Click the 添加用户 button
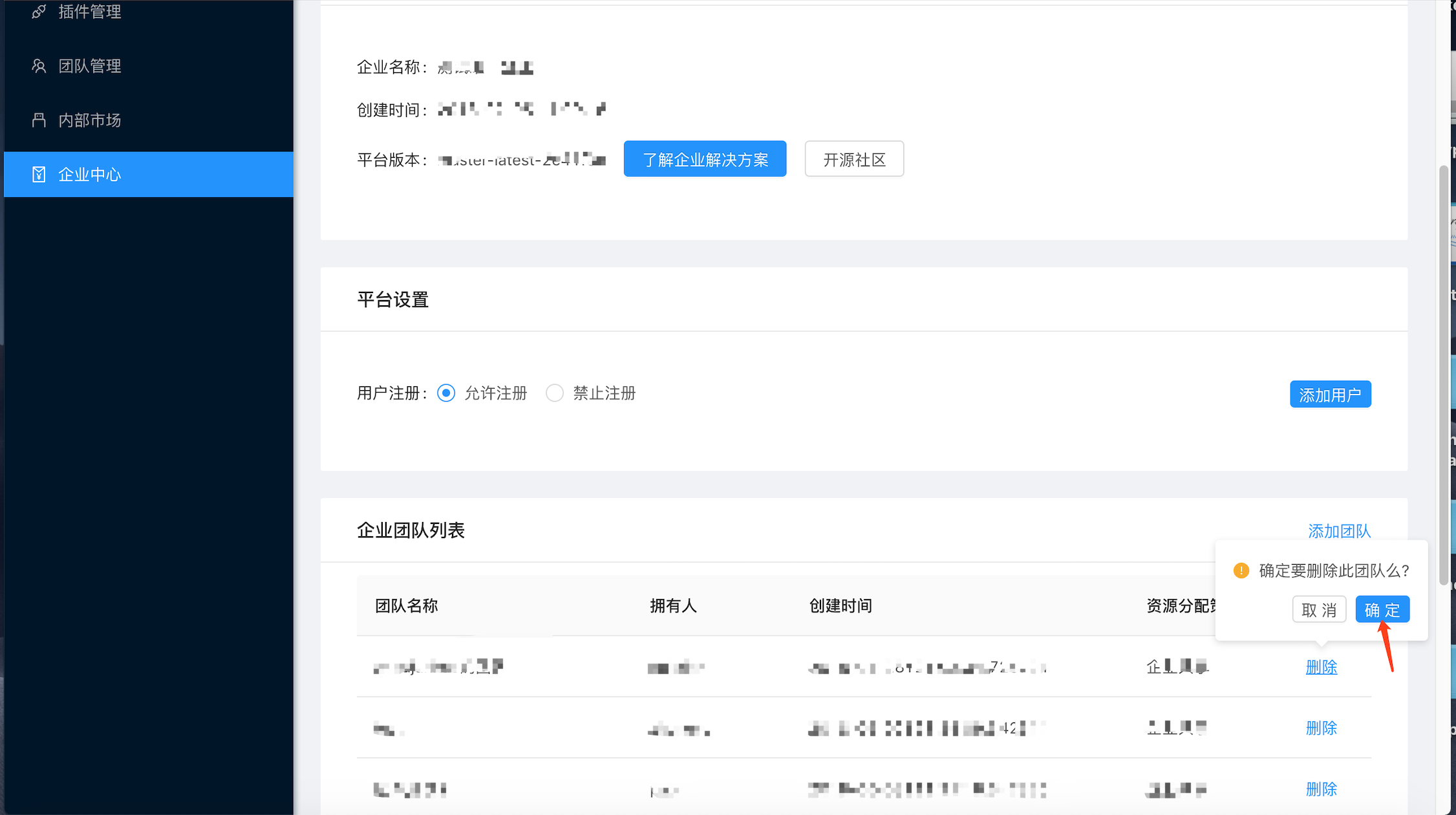 pos(1331,395)
